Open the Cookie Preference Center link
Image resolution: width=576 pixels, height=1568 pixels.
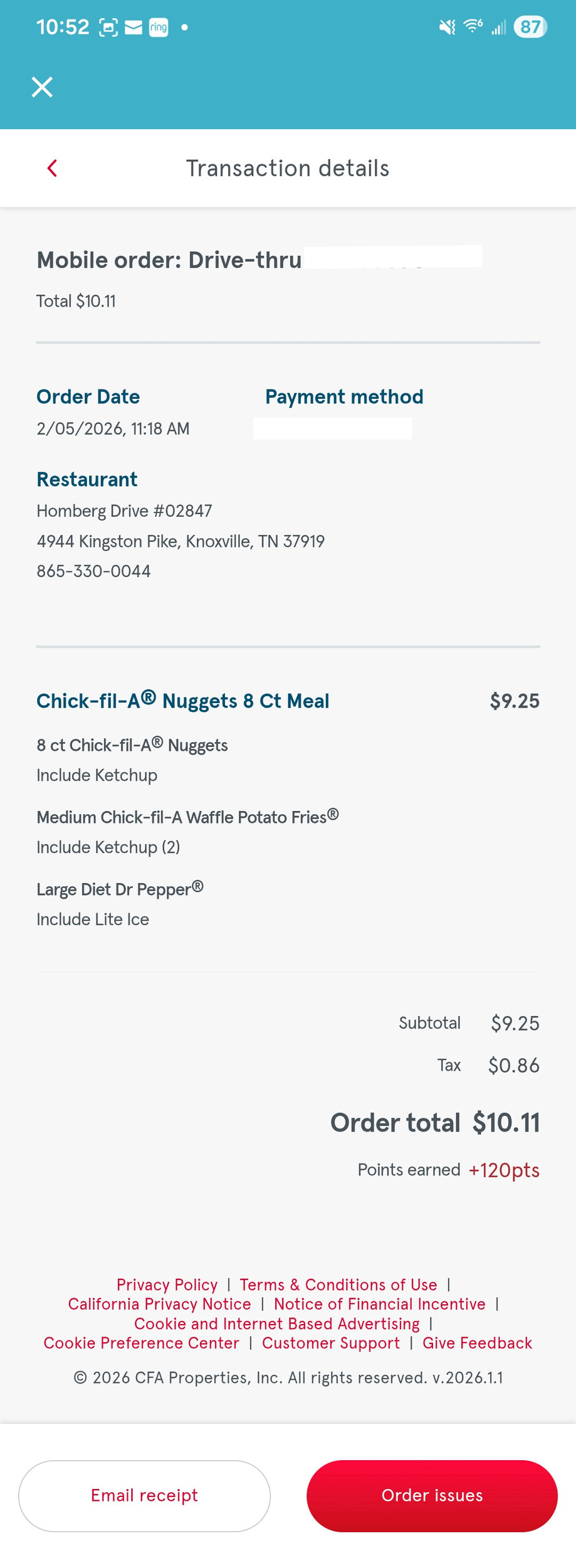coord(141,1343)
